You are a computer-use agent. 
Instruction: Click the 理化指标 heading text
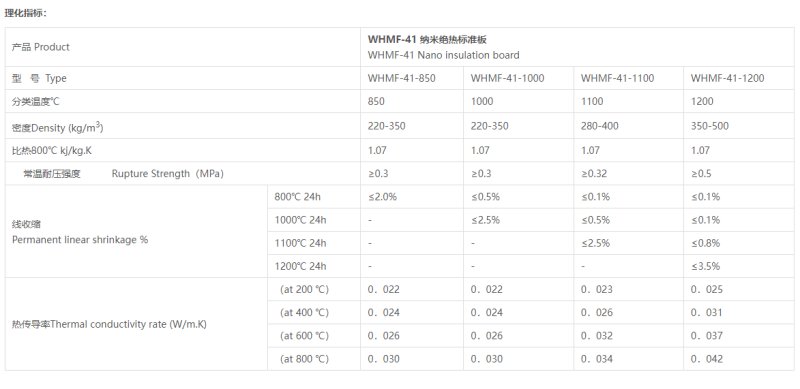26,13
